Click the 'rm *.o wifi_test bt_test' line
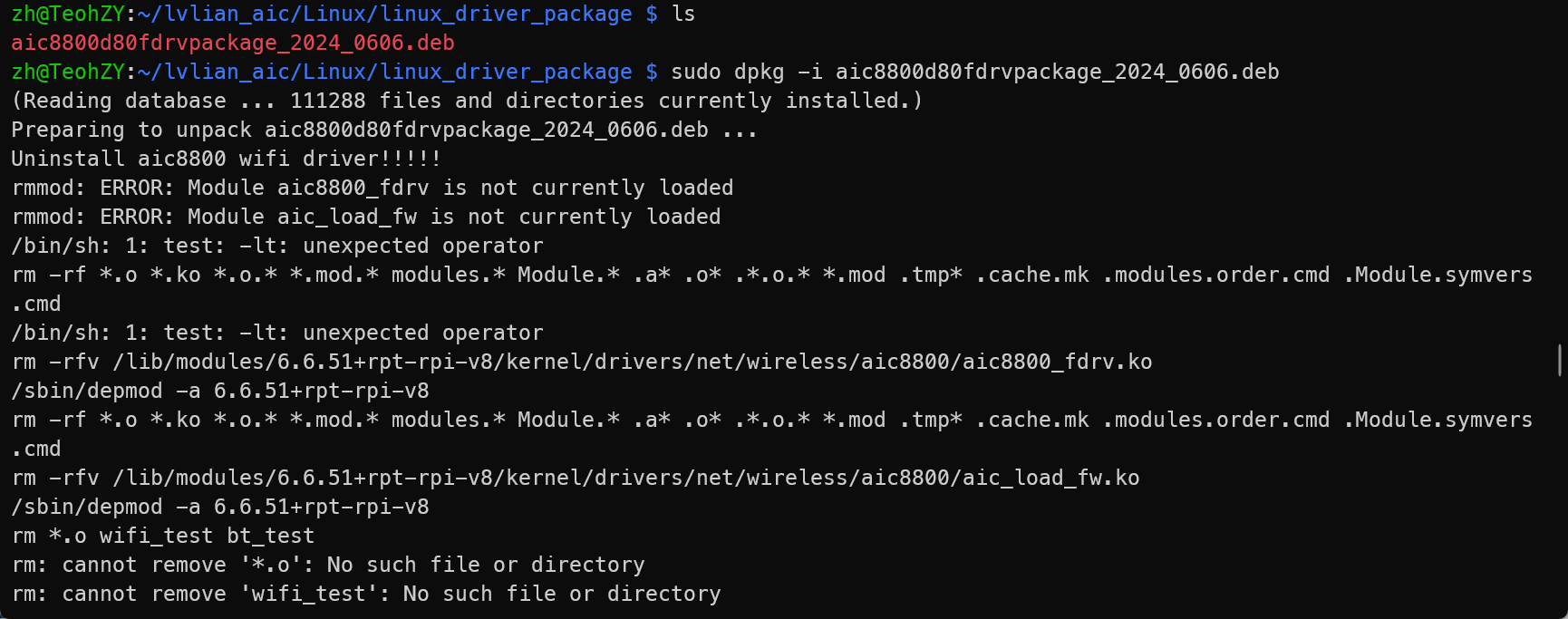This screenshot has height=619, width=1568. [x=163, y=537]
